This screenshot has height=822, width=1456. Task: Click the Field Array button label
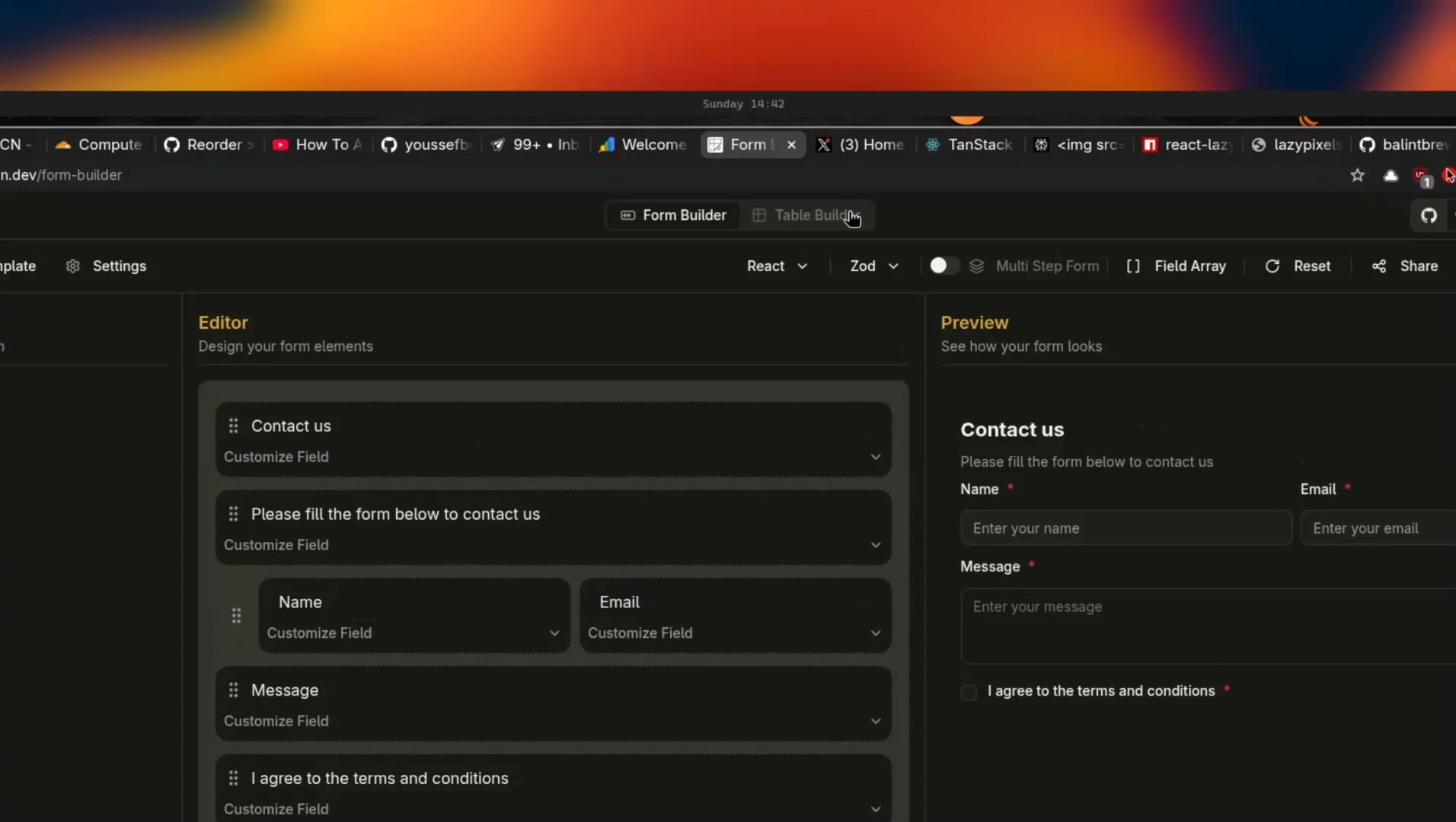click(1190, 266)
